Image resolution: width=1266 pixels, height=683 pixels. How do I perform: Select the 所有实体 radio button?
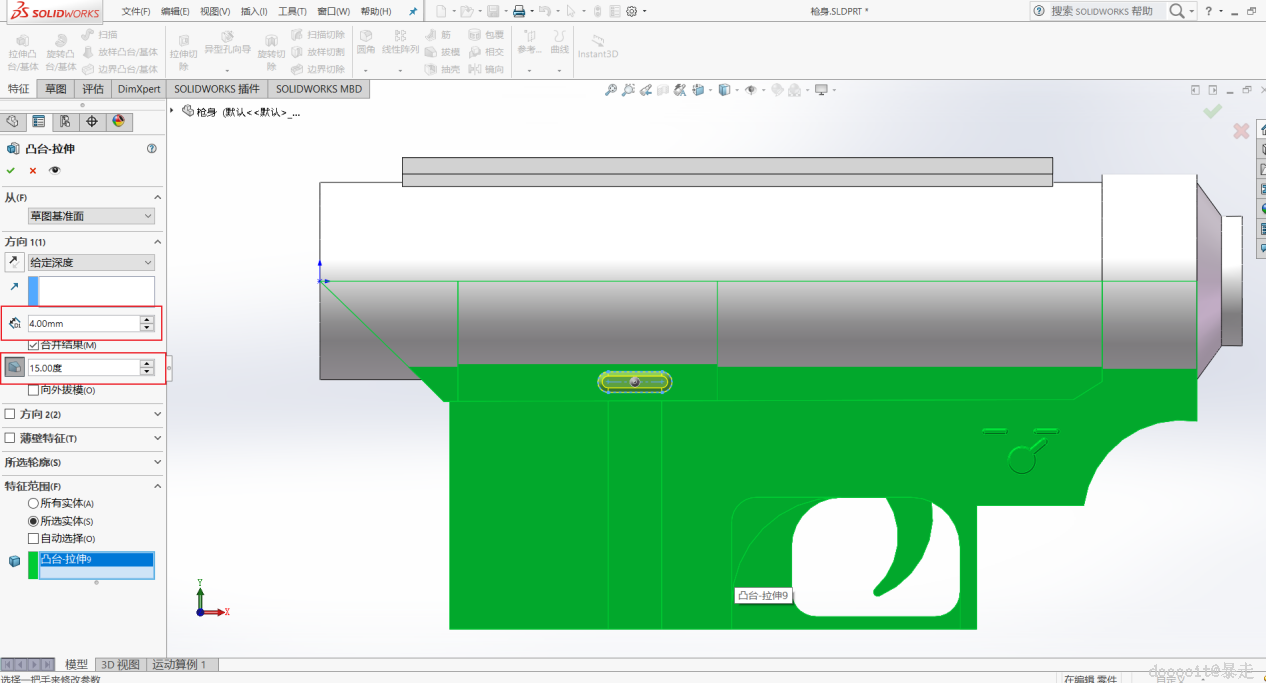[x=34, y=504]
